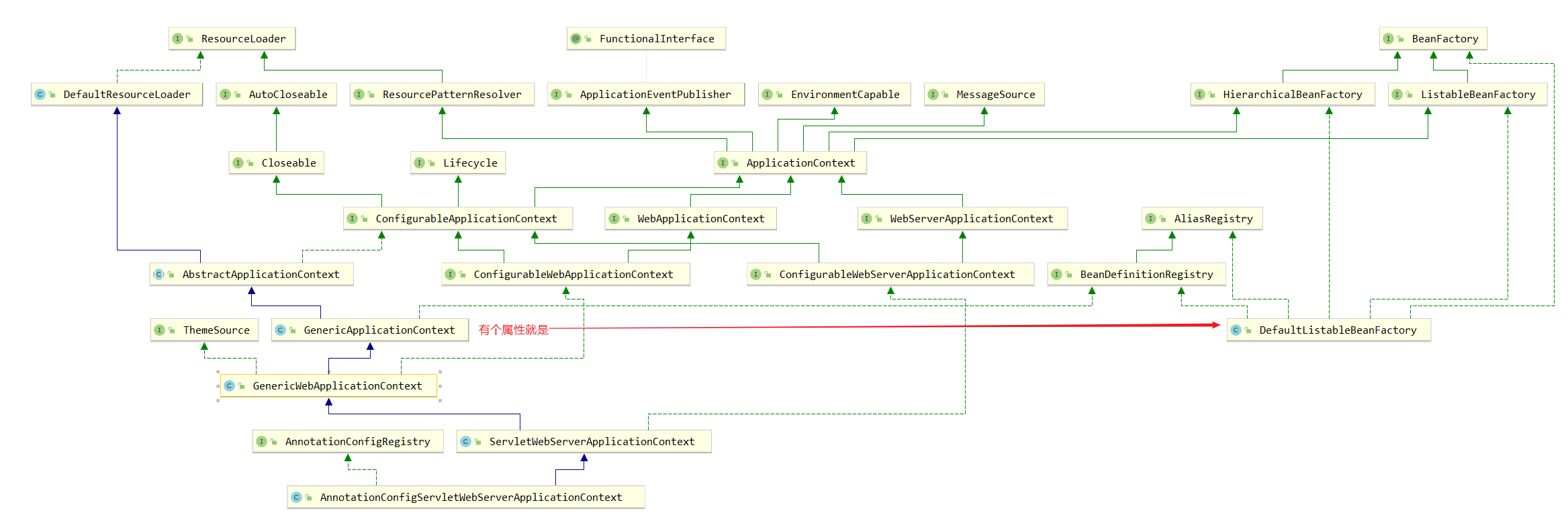Click the interface icon beside ListableBeanFactory
The height and width of the screenshot is (515, 1568).
1397,95
